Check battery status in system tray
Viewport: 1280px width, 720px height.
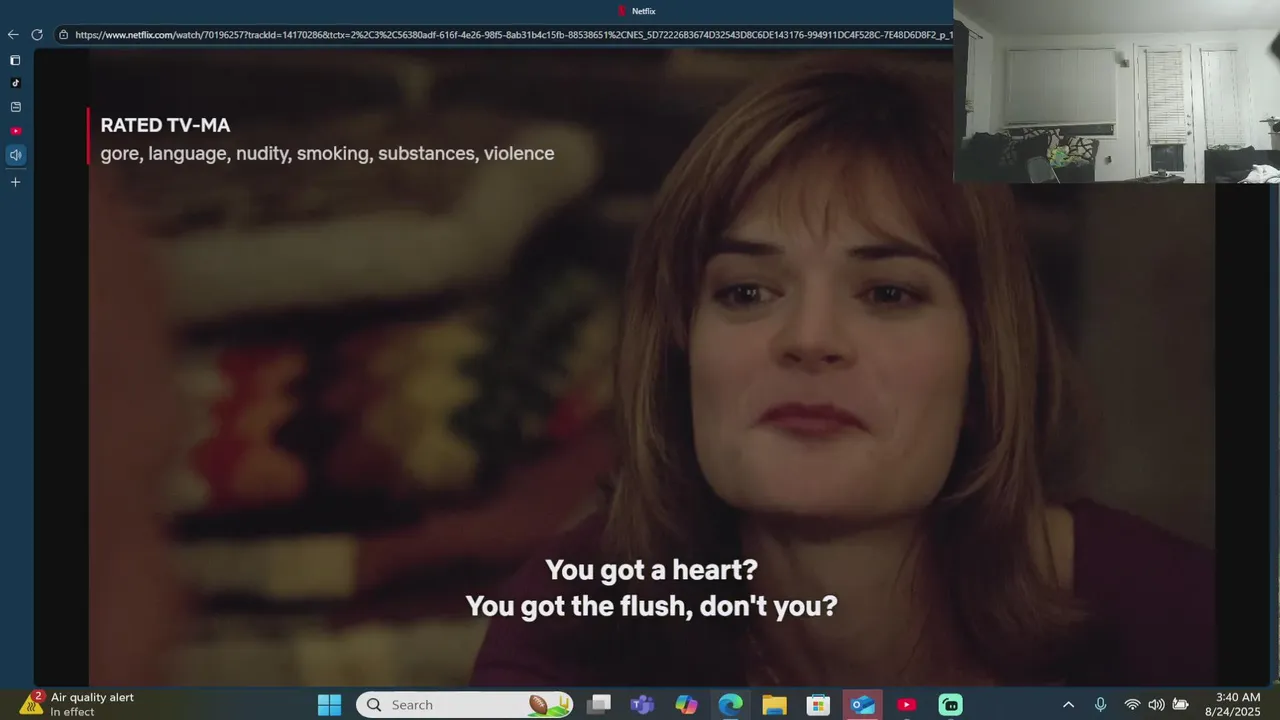(1180, 705)
